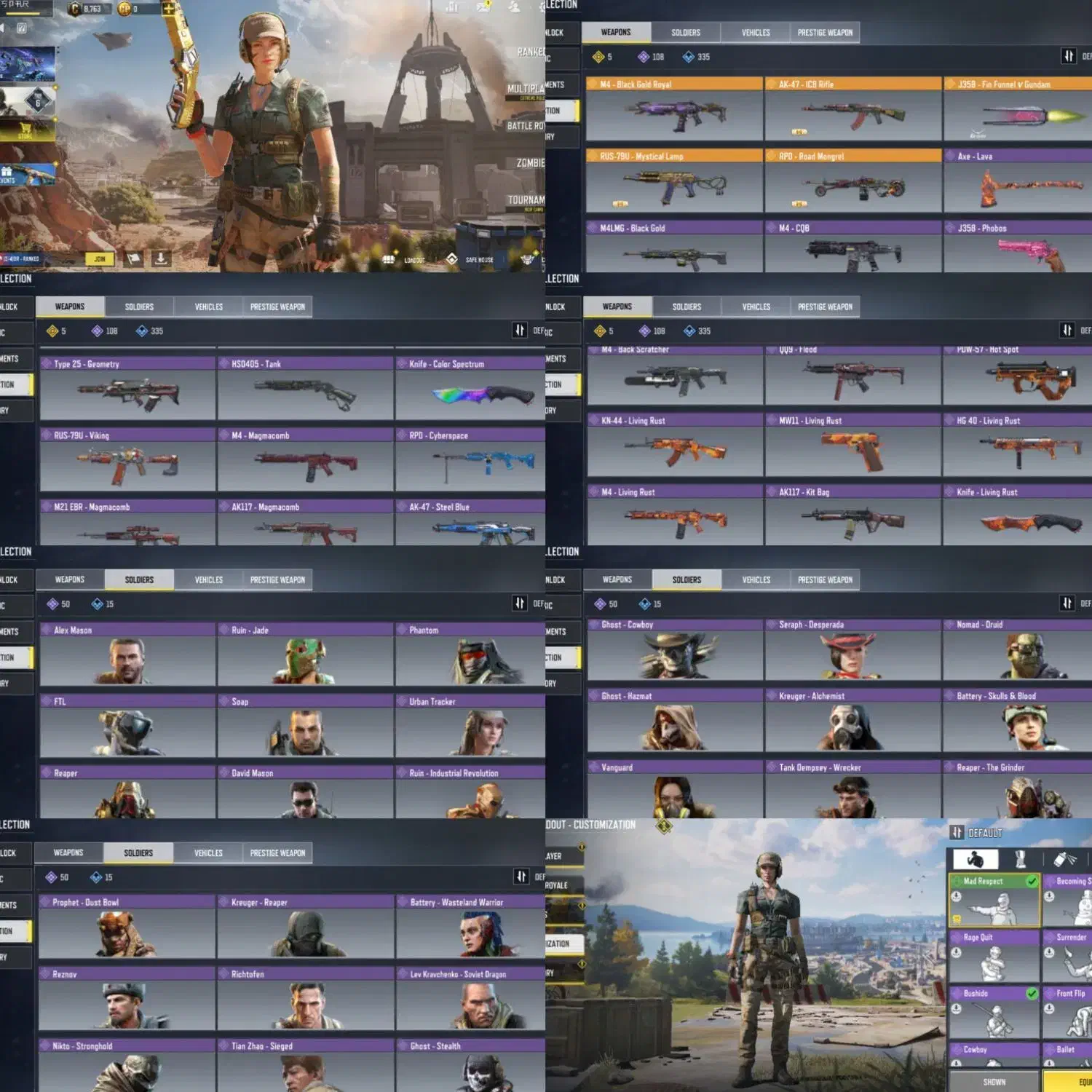Open the mail envelope icon
Screen dimensions: 1092x1092
coord(483,7)
